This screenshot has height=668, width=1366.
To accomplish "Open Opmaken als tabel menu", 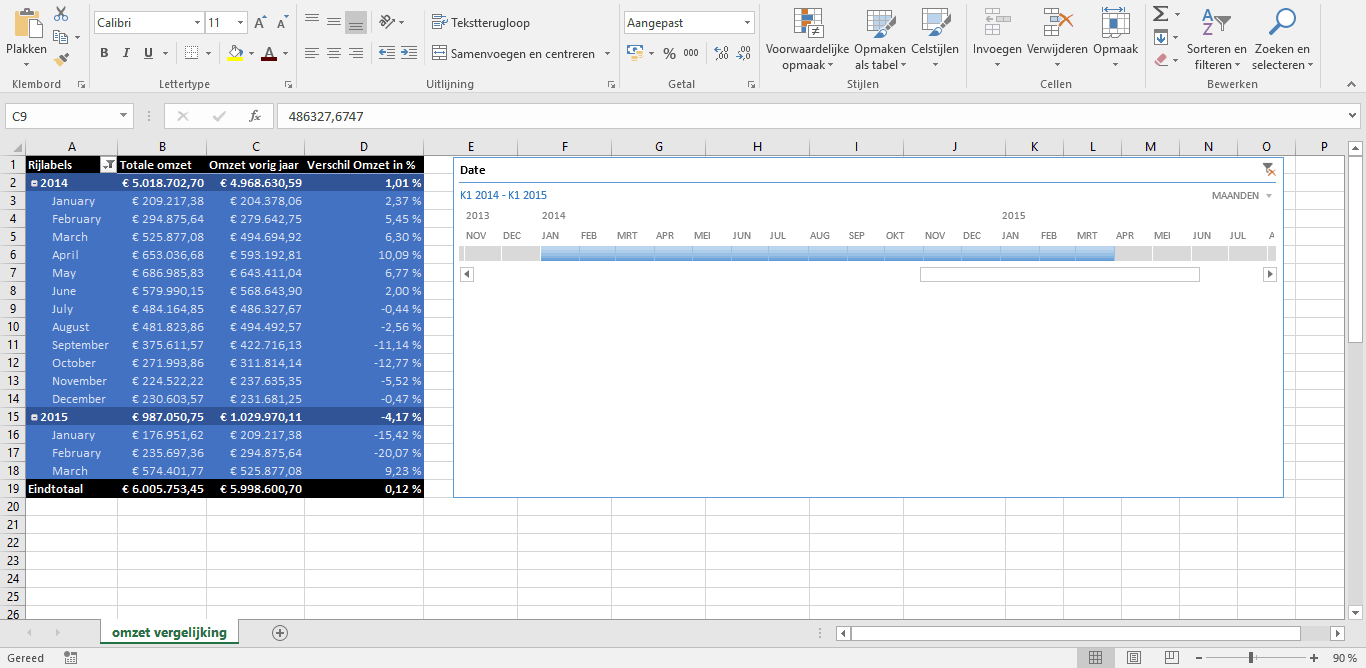I will (880, 40).
